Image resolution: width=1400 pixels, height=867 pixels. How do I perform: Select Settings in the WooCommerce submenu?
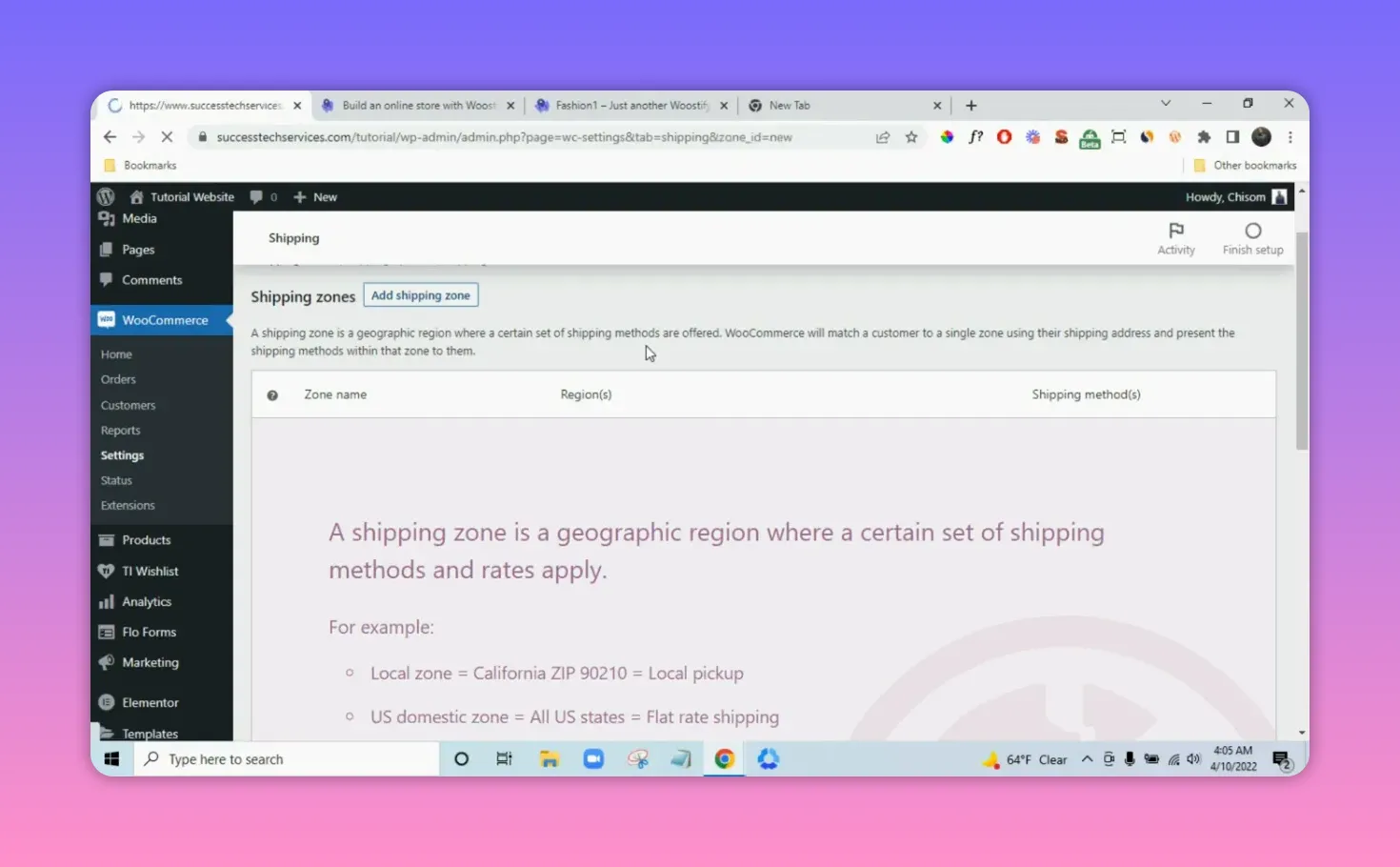point(121,454)
